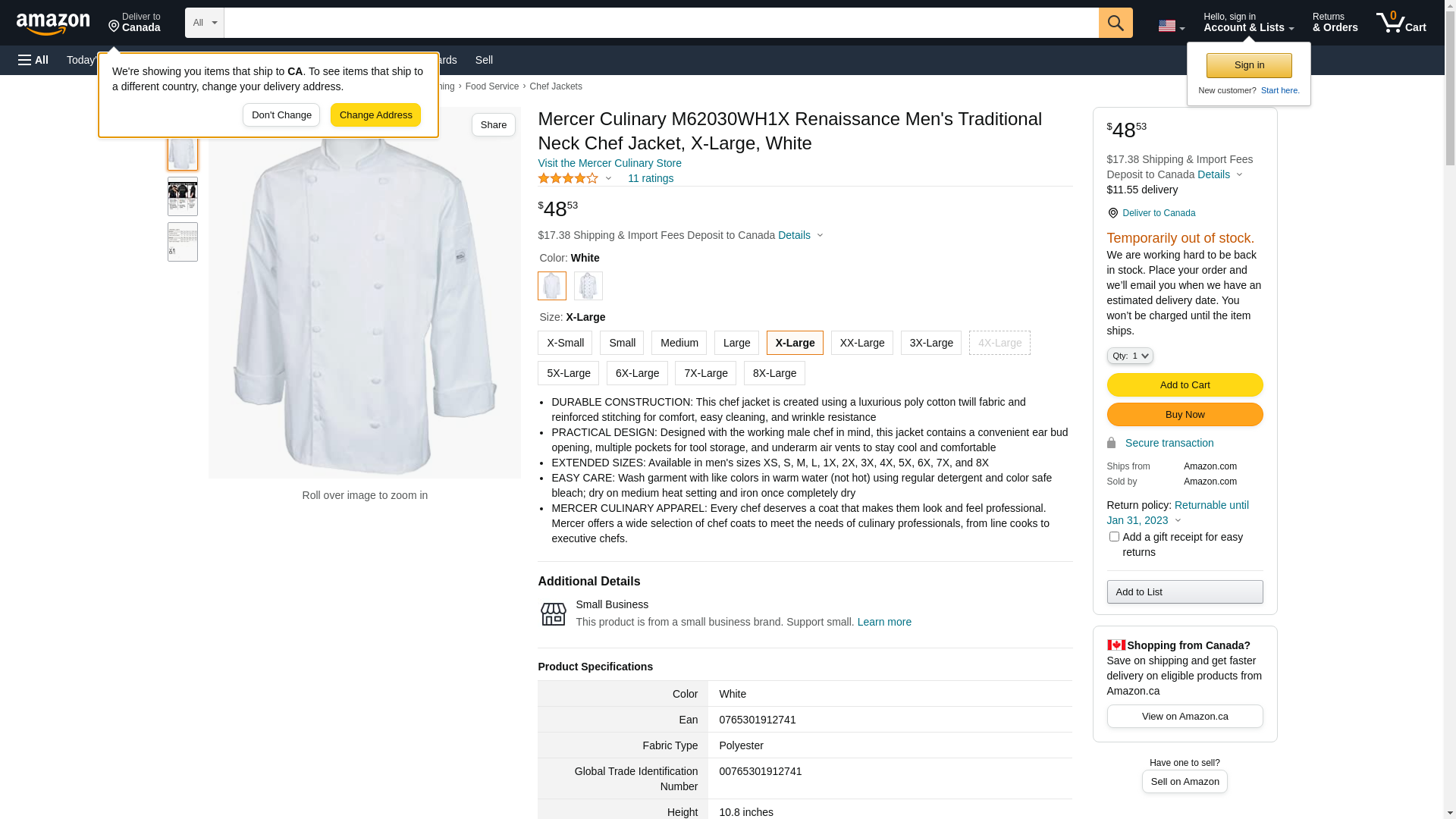1456x819 pixels.
Task: Click the second product thumbnail image
Action: [x=183, y=196]
